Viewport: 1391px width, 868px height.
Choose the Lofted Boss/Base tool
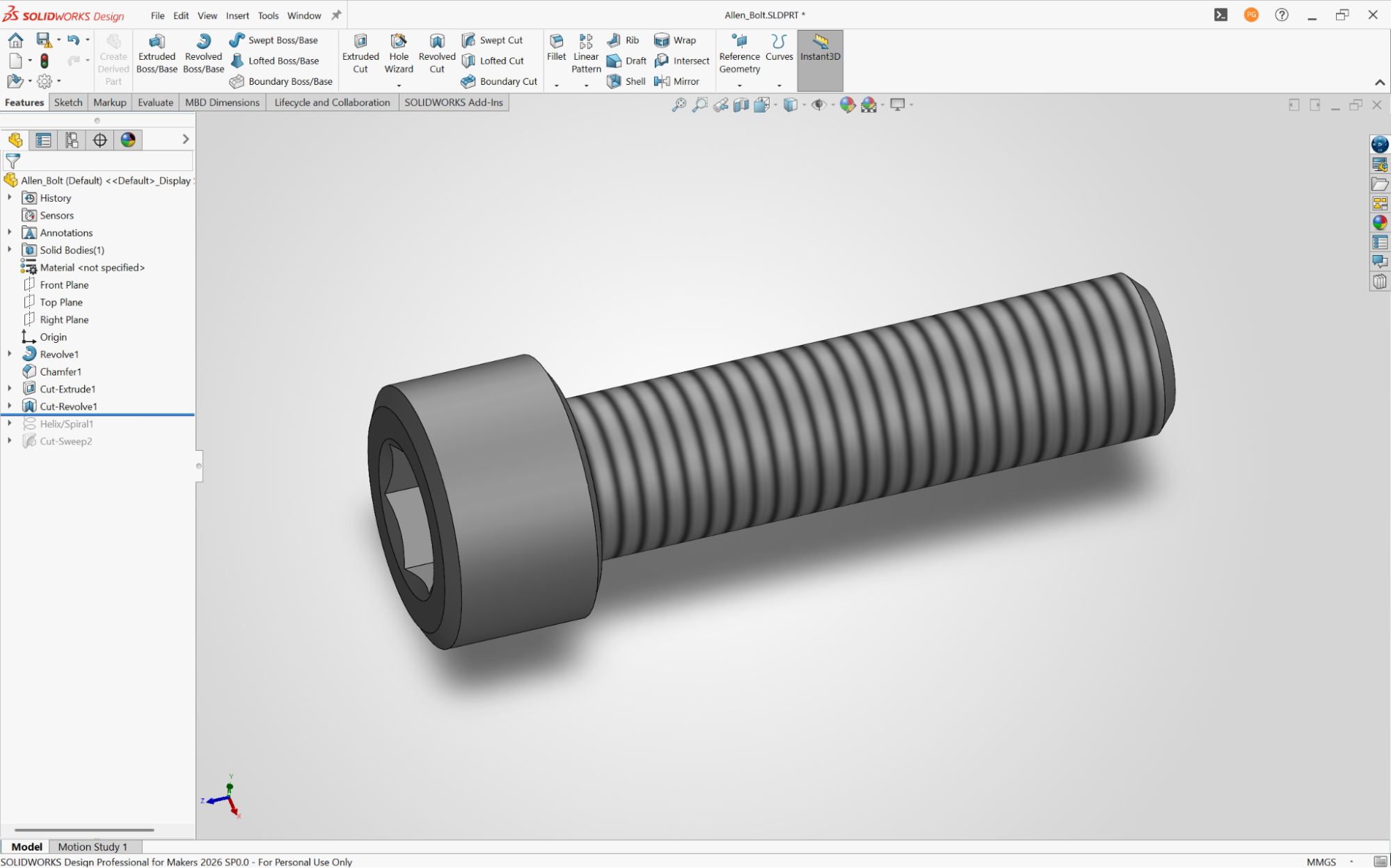274,61
